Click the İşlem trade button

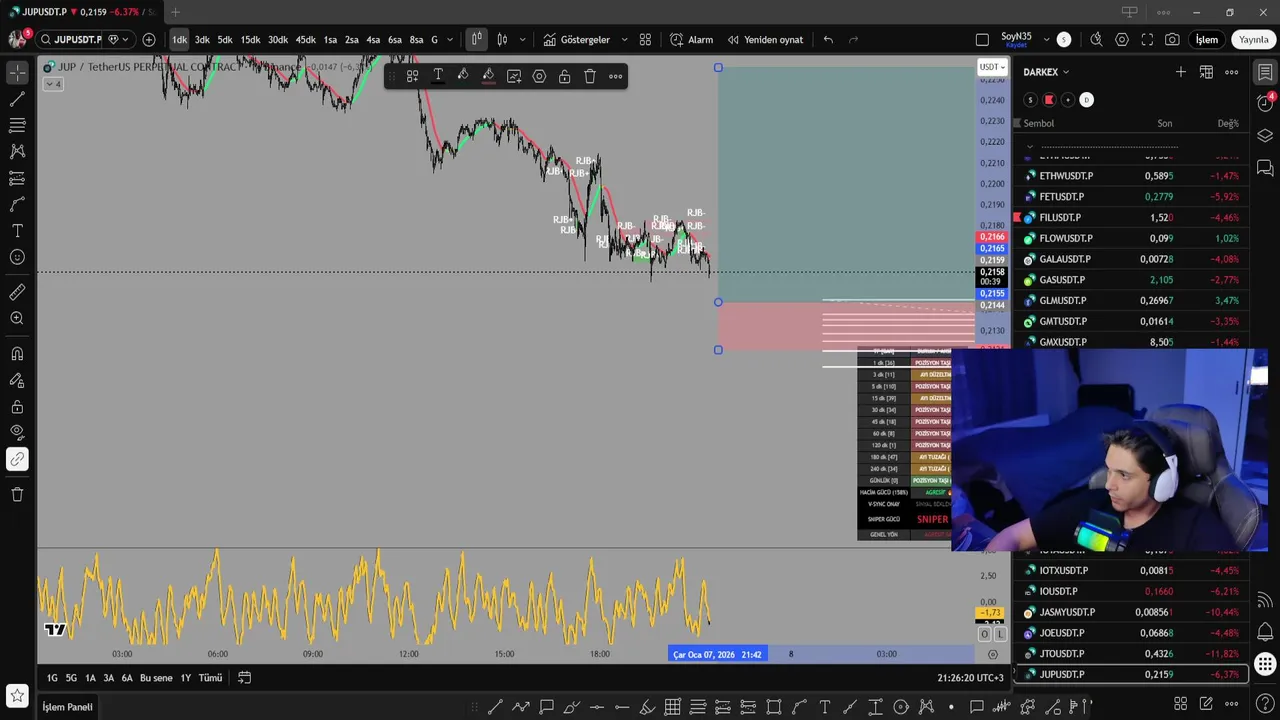click(1207, 40)
